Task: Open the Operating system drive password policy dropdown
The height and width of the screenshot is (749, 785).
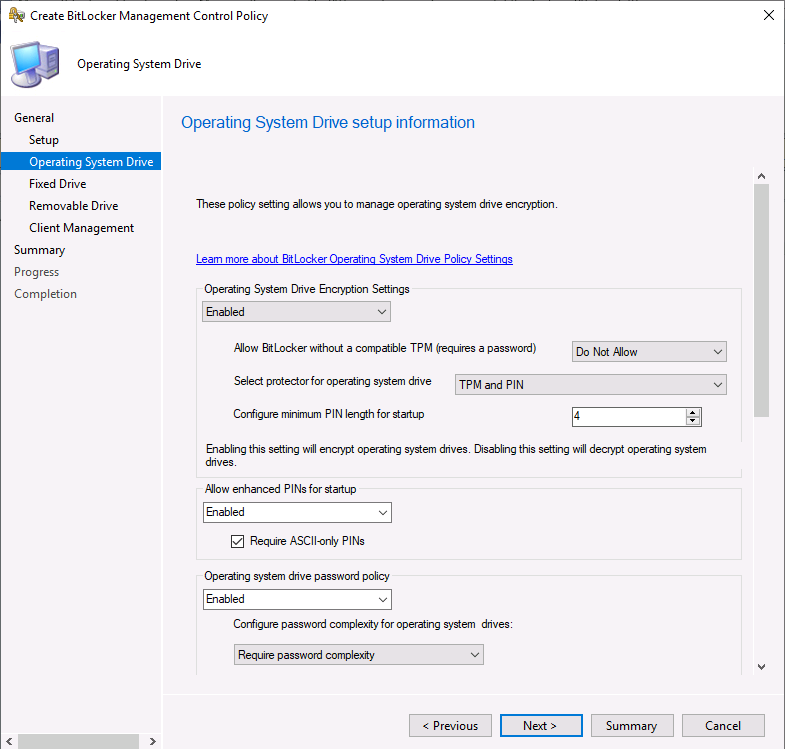Action: pyautogui.click(x=297, y=599)
